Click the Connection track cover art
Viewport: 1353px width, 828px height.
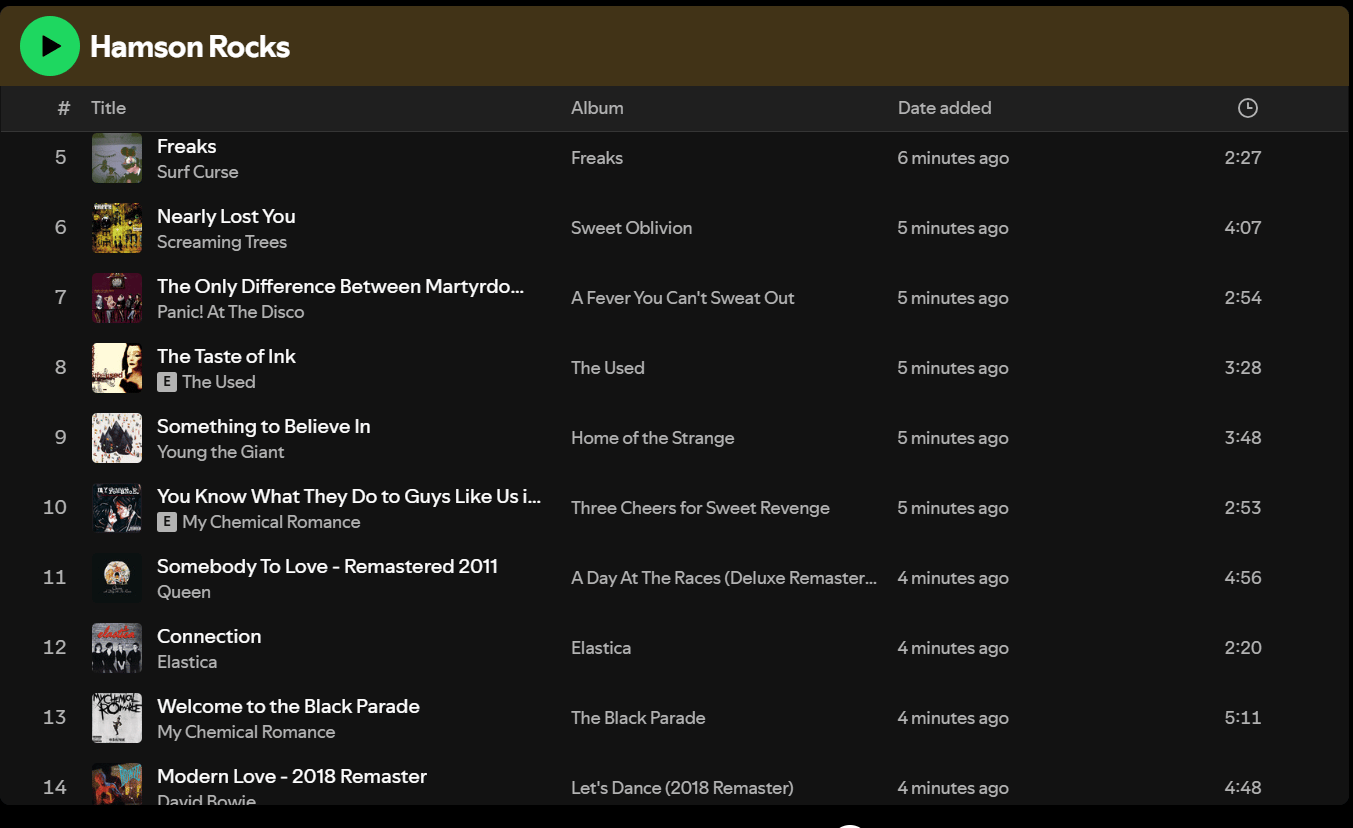click(117, 648)
